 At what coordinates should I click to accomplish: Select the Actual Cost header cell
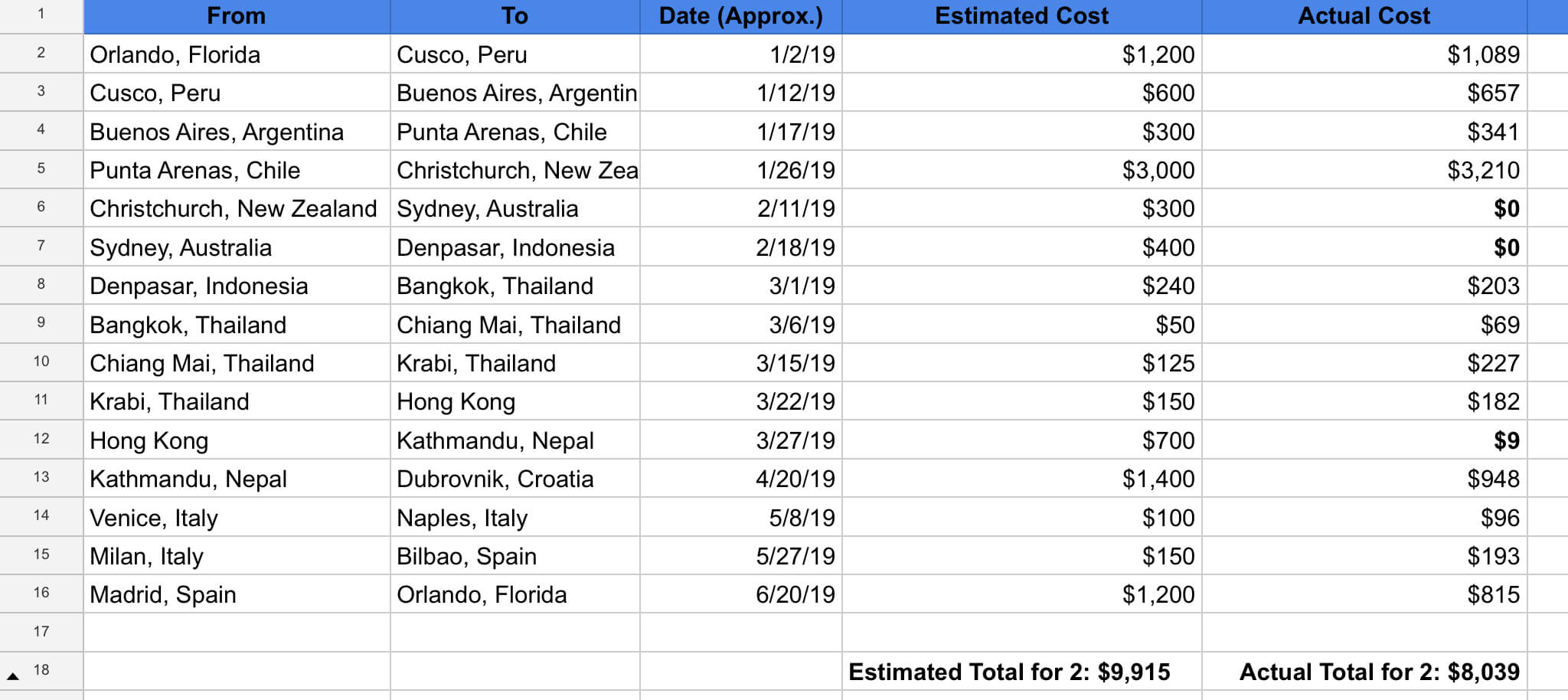tap(1364, 16)
